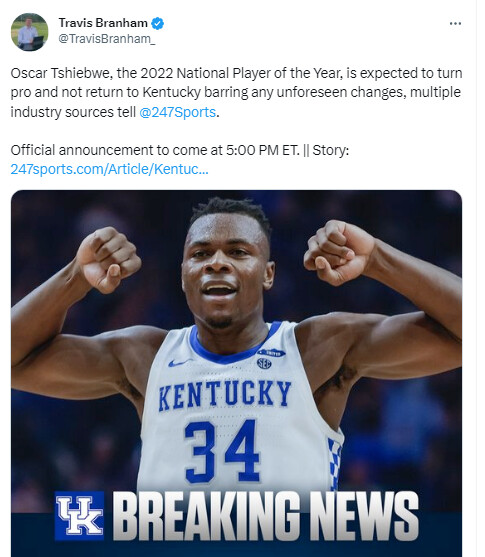Click the player's raised left-side fist

108,259
